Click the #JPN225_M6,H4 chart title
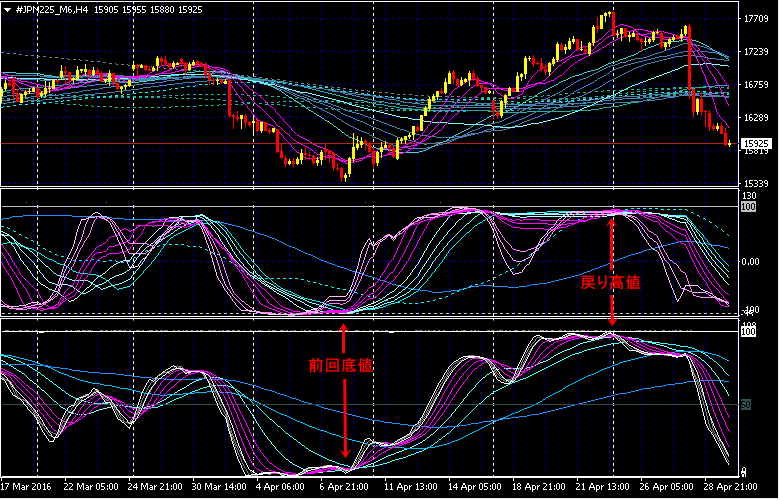Image resolution: width=780 pixels, height=500 pixels. 52,10
